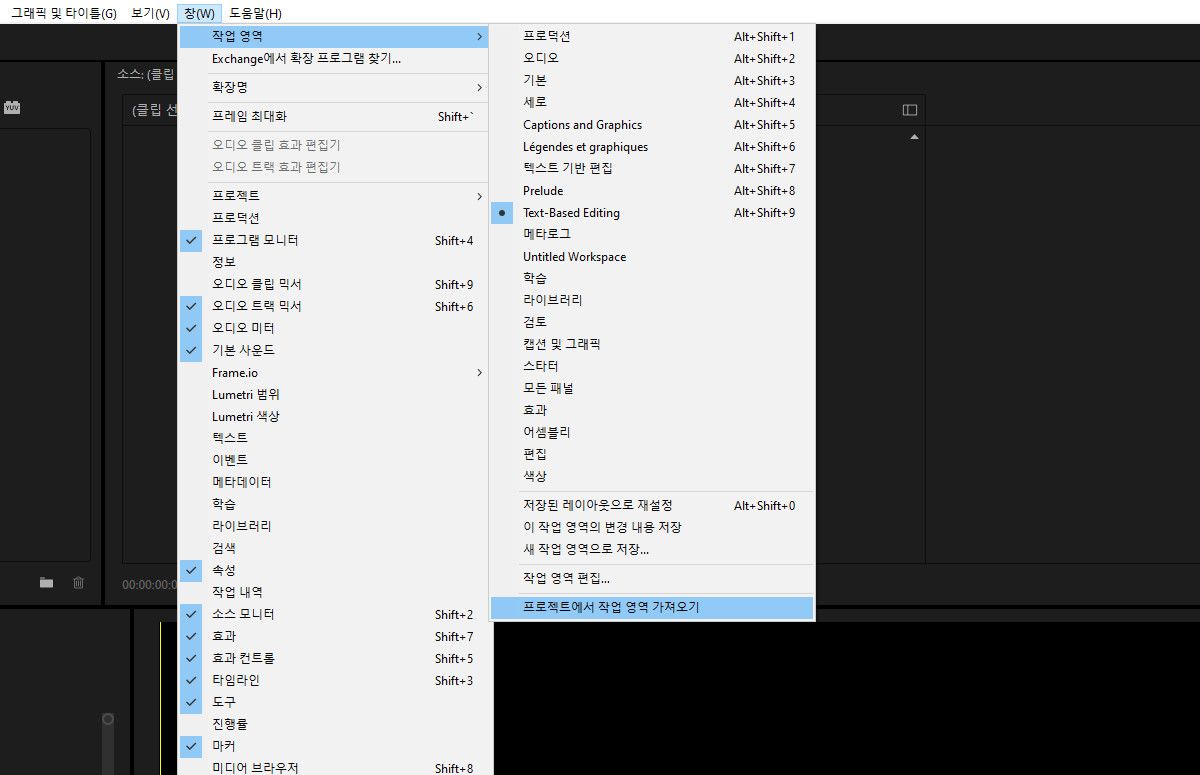This screenshot has height=775, width=1200.
Task: Switch to the Captions and Graphics workspace
Action: [582, 124]
